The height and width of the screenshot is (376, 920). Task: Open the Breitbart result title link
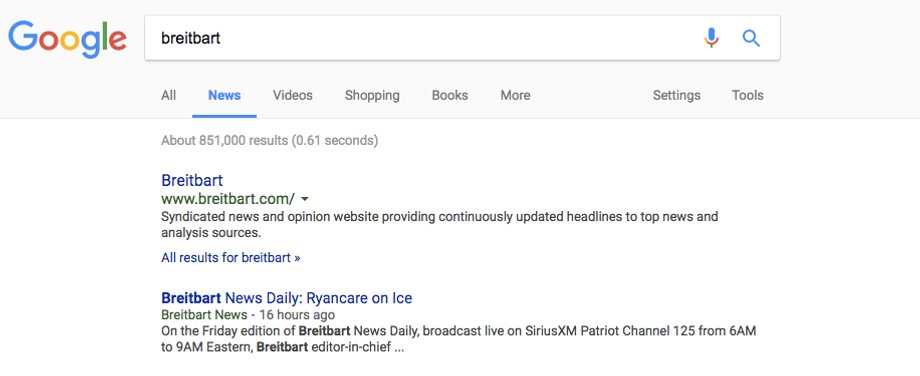coord(192,180)
